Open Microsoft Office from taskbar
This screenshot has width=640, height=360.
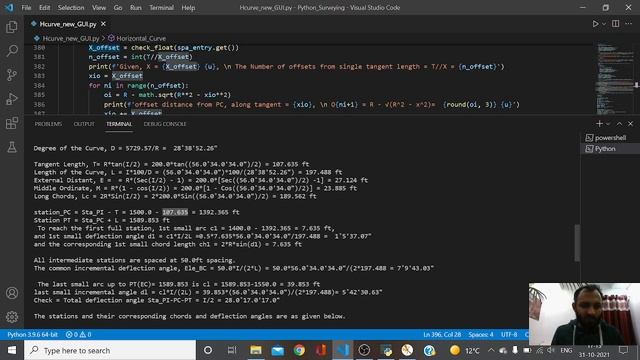(321, 350)
